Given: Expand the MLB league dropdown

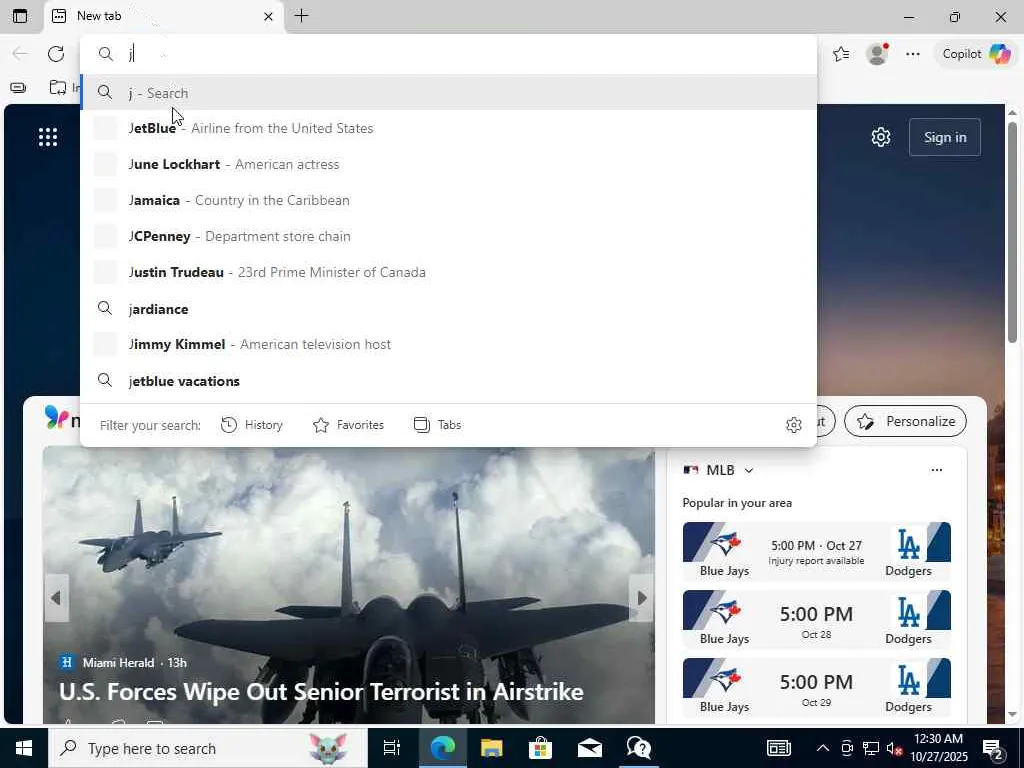Looking at the screenshot, I should pos(749,470).
